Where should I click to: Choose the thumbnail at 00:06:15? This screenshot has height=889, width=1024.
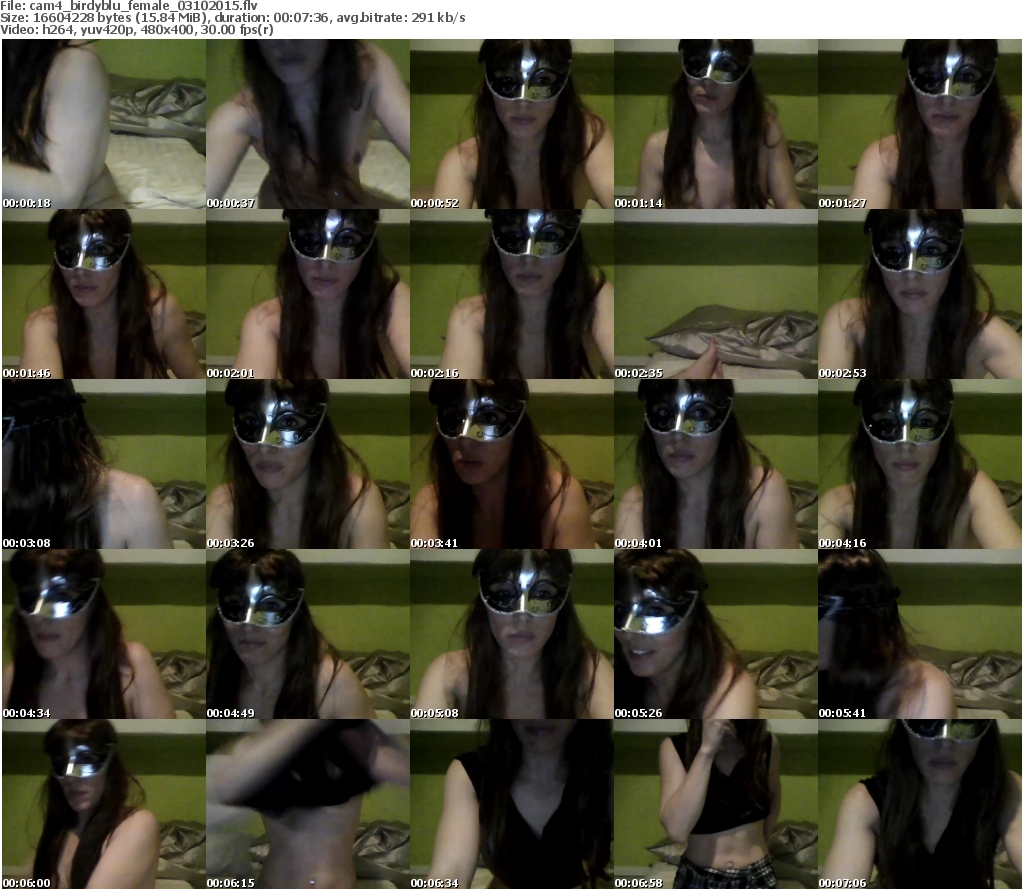click(x=308, y=804)
